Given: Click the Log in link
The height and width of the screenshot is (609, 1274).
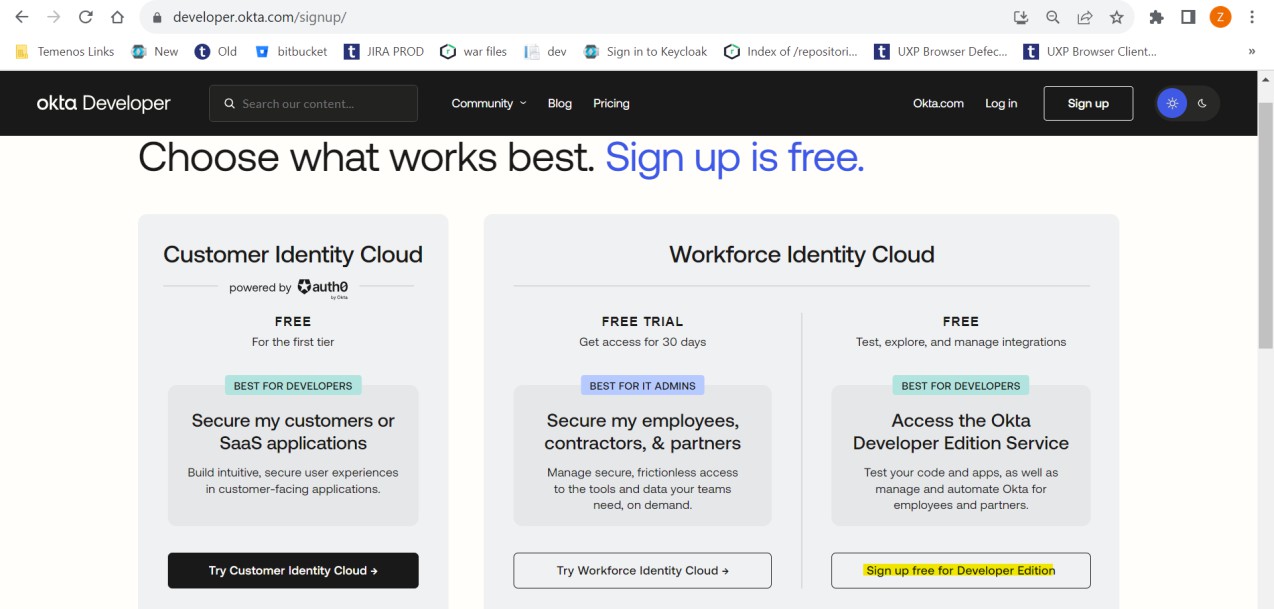Looking at the screenshot, I should [x=1001, y=103].
